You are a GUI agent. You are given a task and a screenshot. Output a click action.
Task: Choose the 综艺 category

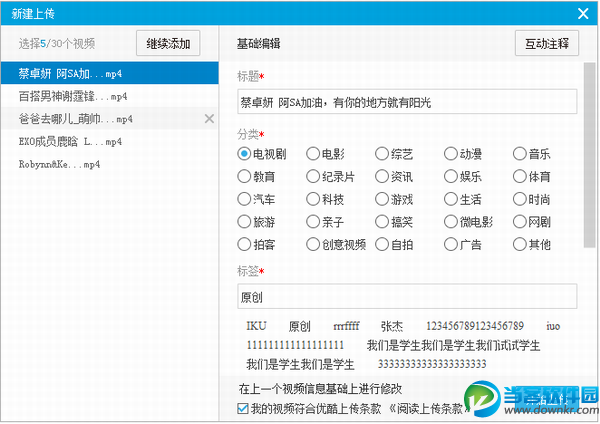pyautogui.click(x=394, y=154)
